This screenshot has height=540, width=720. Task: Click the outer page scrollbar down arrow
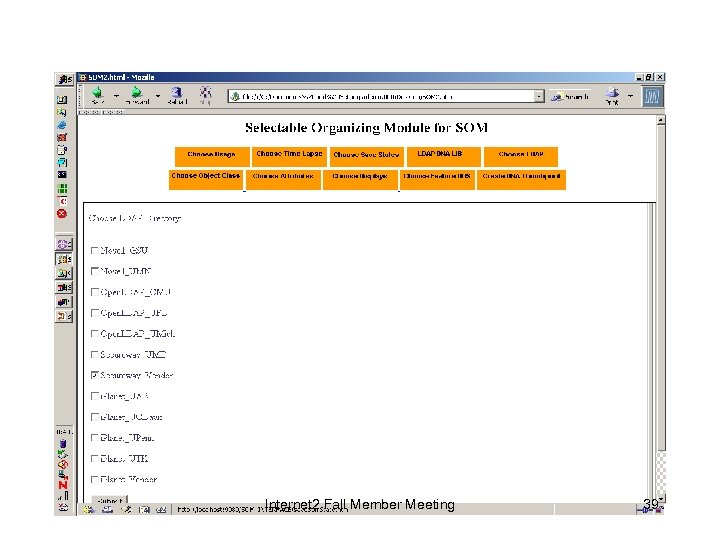[661, 498]
